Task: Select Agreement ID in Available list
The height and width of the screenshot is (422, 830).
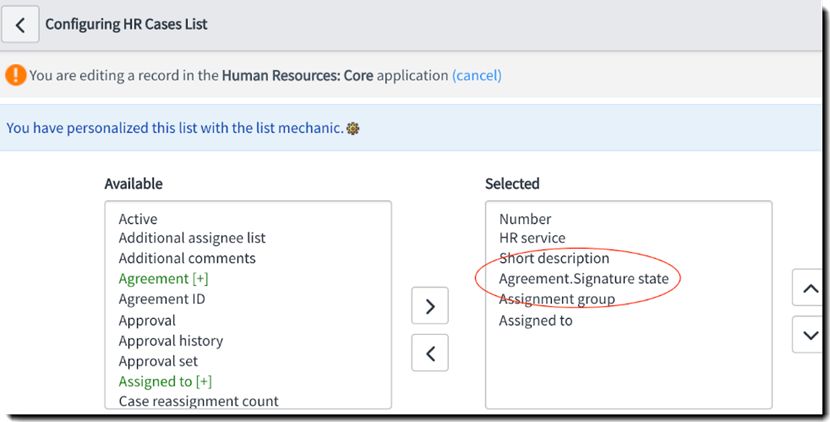Action: pos(161,299)
